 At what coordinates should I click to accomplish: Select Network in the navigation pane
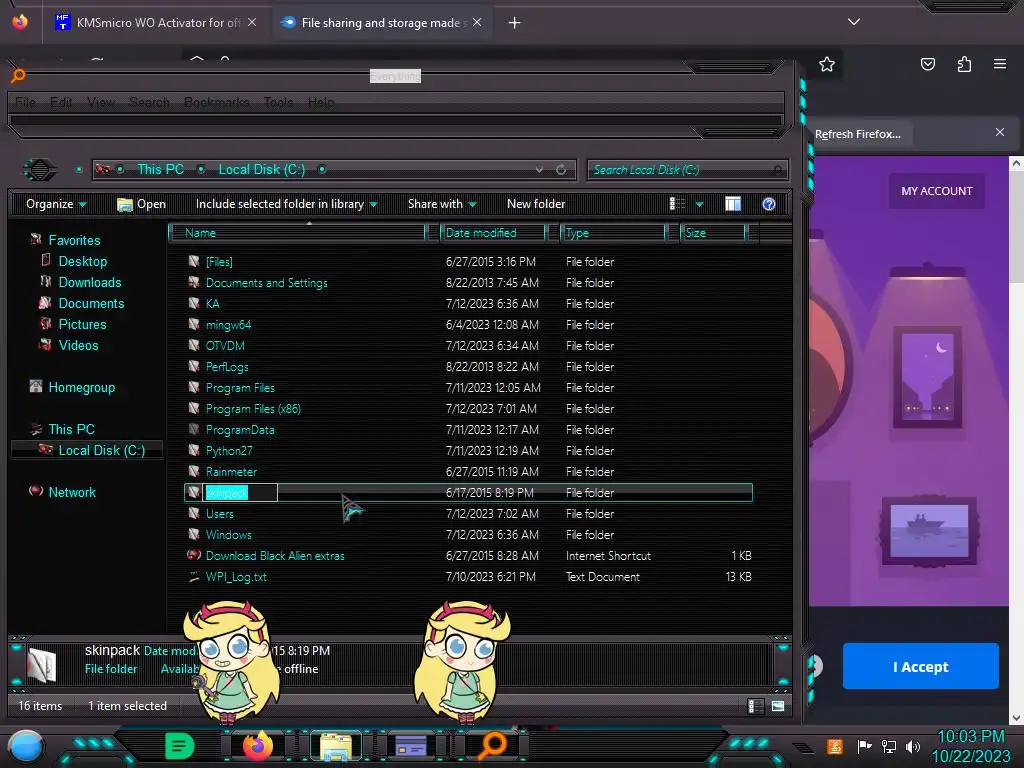click(63, 492)
